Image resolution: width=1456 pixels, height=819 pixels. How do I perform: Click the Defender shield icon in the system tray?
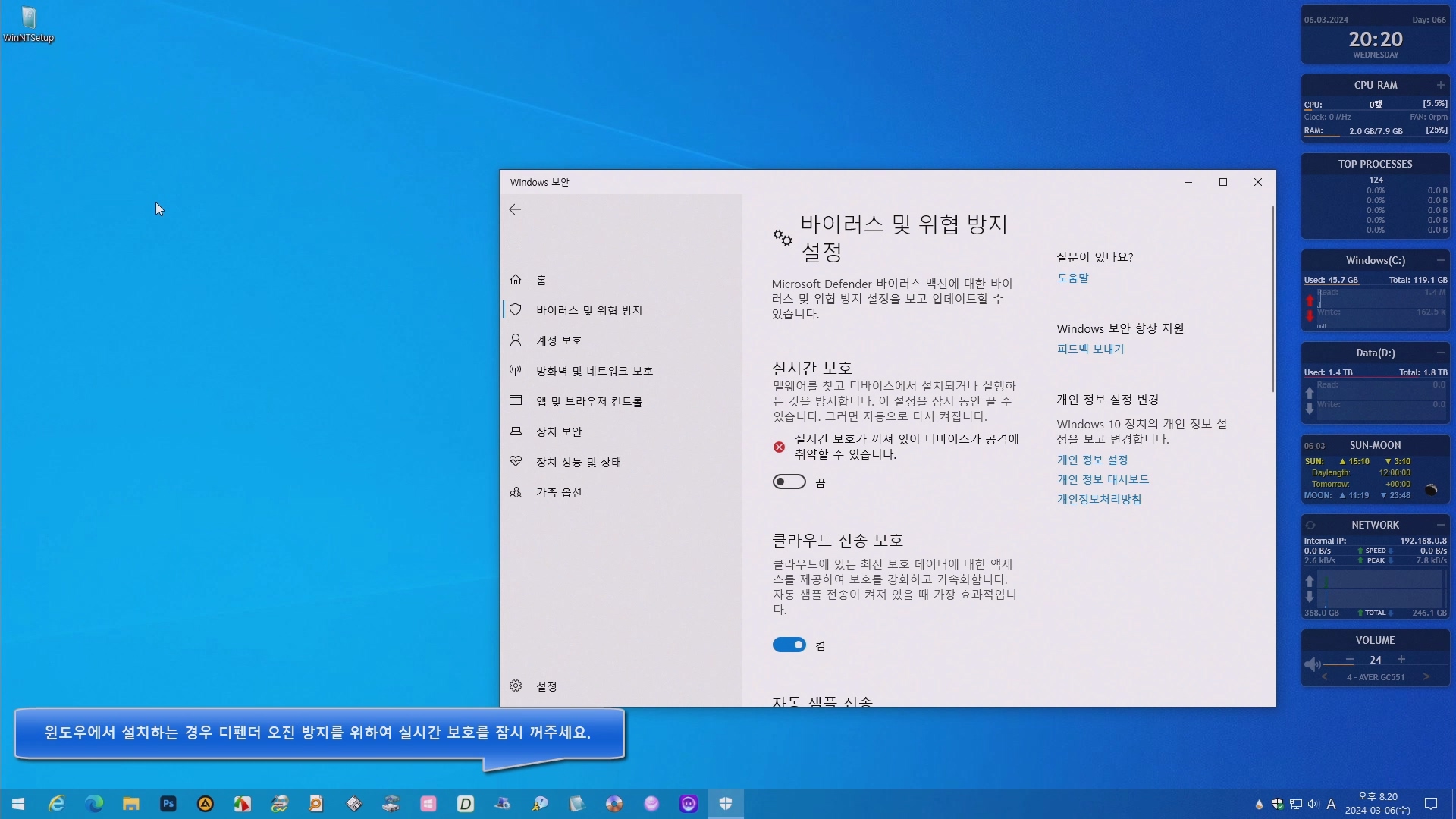click(1278, 804)
